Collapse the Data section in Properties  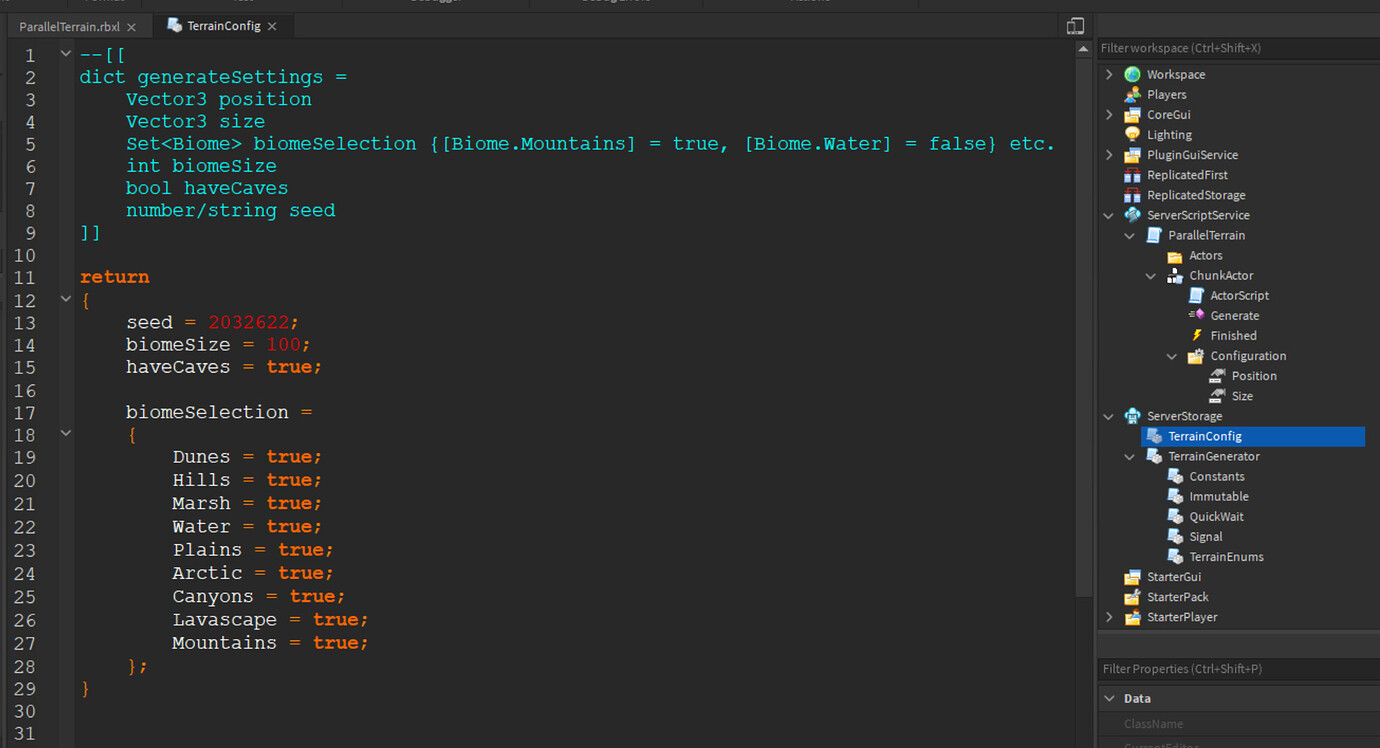(x=1109, y=699)
